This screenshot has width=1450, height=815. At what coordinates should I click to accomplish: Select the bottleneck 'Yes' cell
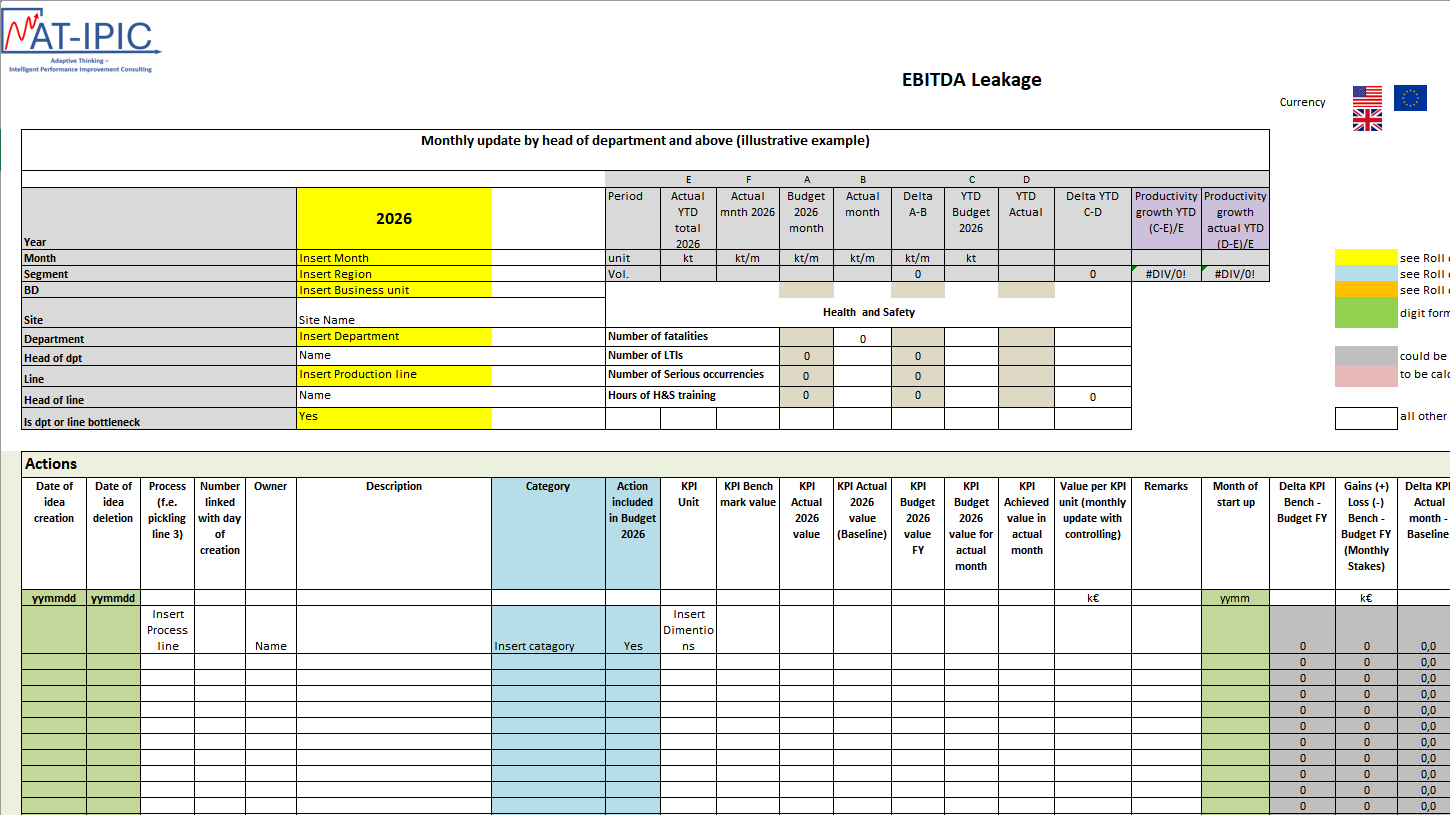click(394, 419)
